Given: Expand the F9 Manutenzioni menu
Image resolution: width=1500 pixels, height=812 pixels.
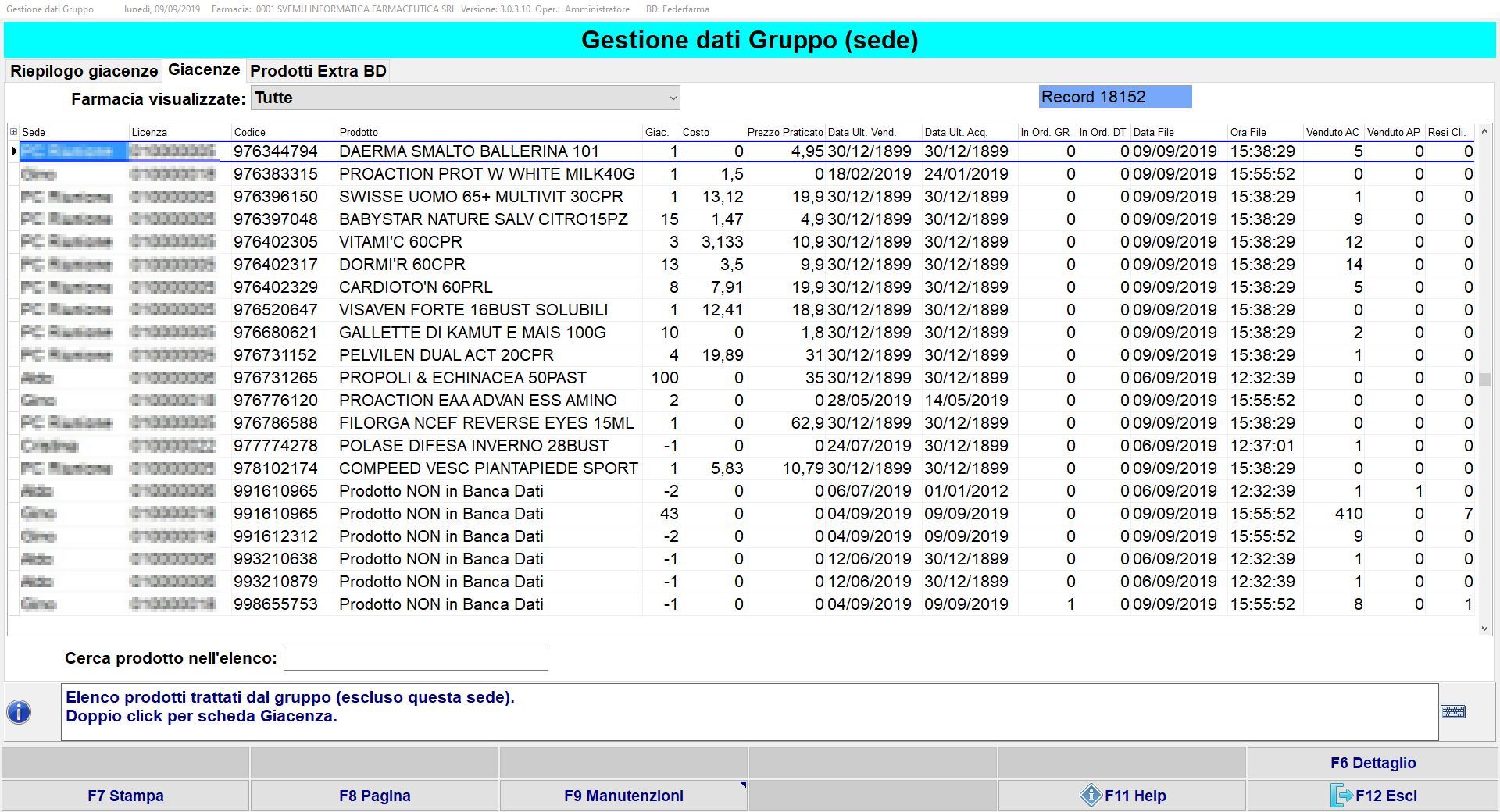Looking at the screenshot, I should [x=623, y=796].
